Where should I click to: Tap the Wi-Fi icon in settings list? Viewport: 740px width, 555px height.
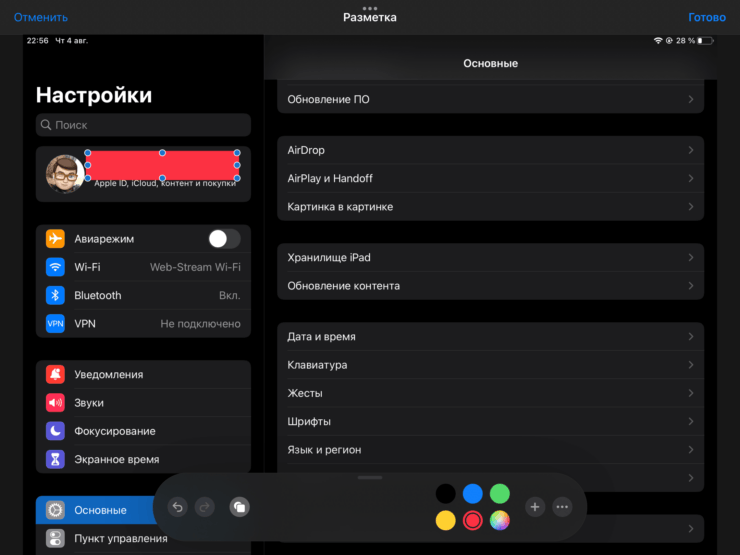(55, 267)
